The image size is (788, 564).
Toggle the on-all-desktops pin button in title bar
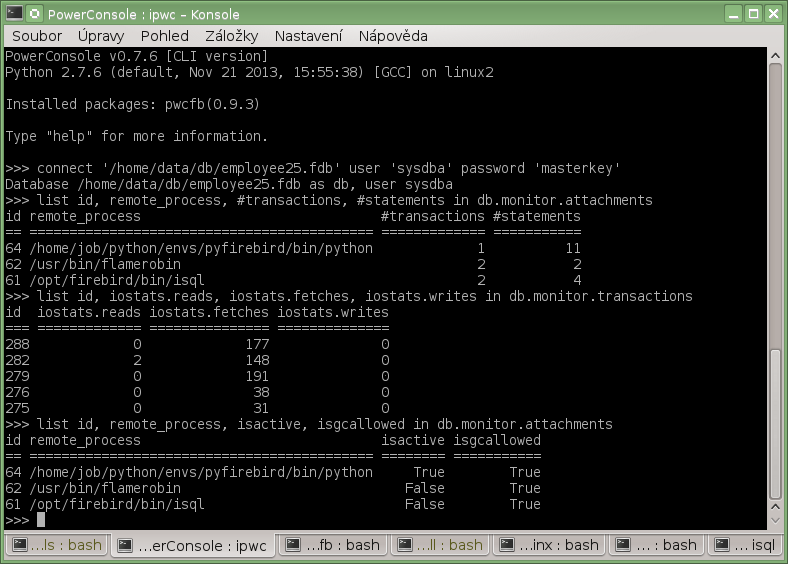(35, 13)
